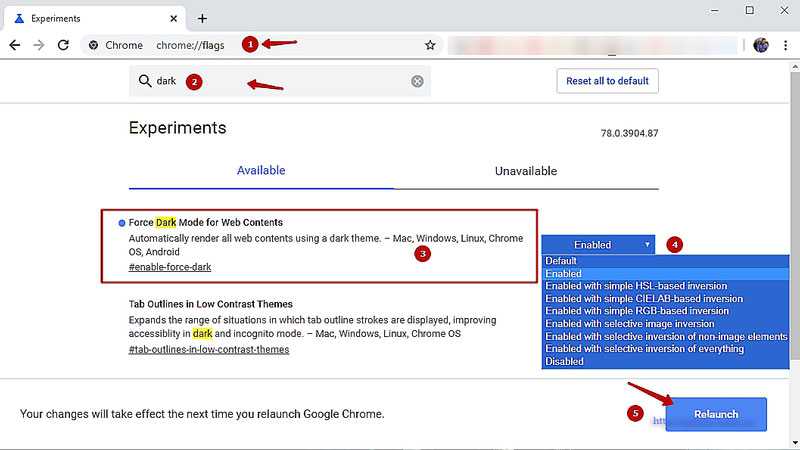
Task: Choose the highlighted Enabled option in the list
Action: [x=665, y=273]
